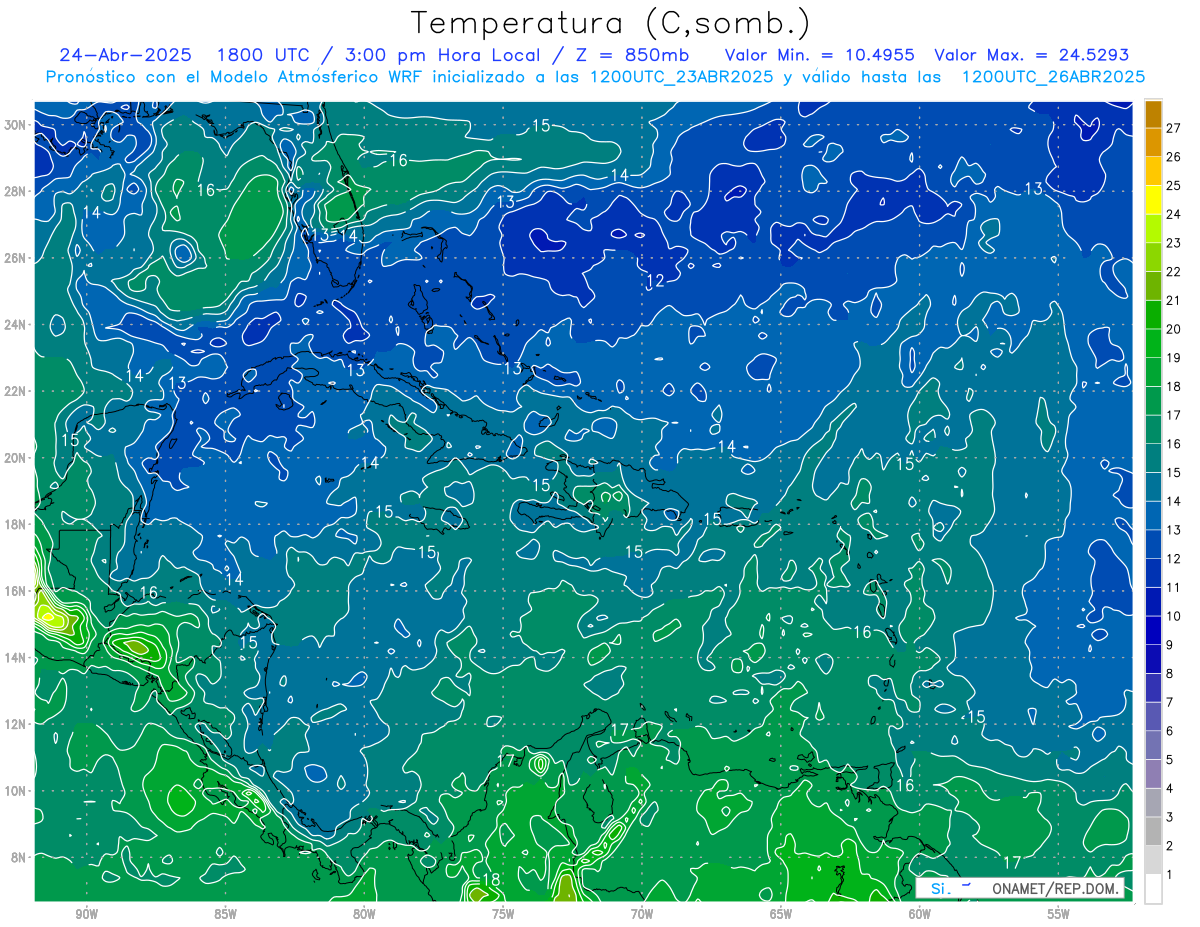Click the '30N' latitude axis label
This screenshot has width=1200, height=927.
tap(15, 124)
